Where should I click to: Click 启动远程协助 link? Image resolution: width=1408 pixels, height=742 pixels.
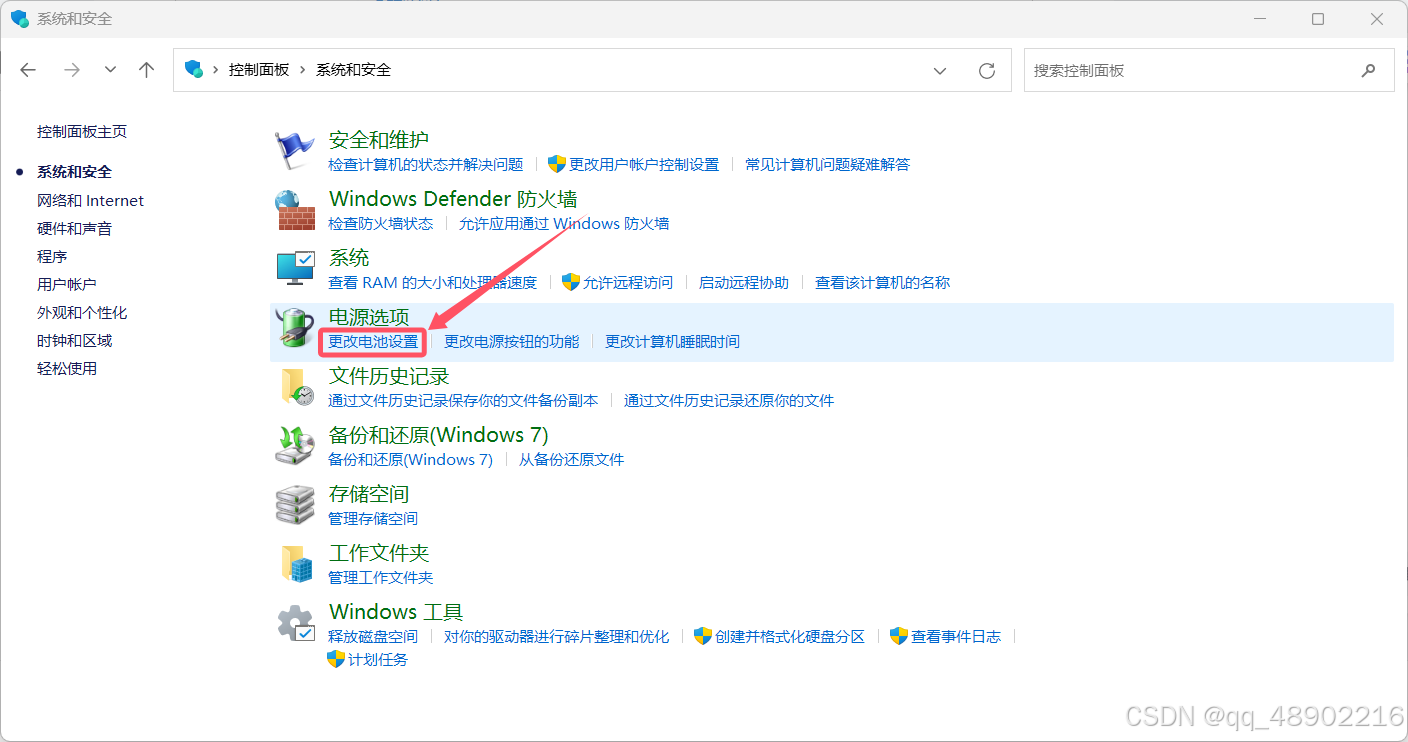[744, 283]
